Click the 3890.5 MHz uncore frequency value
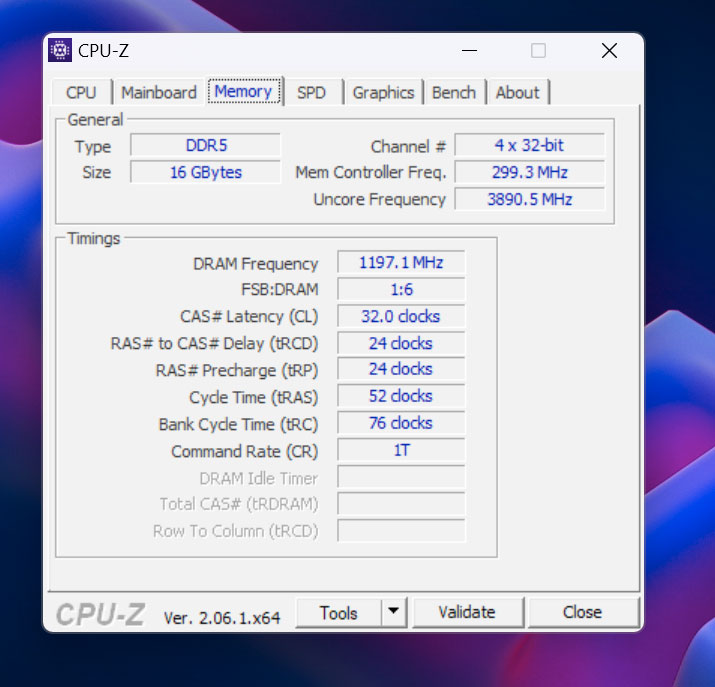 tap(529, 199)
